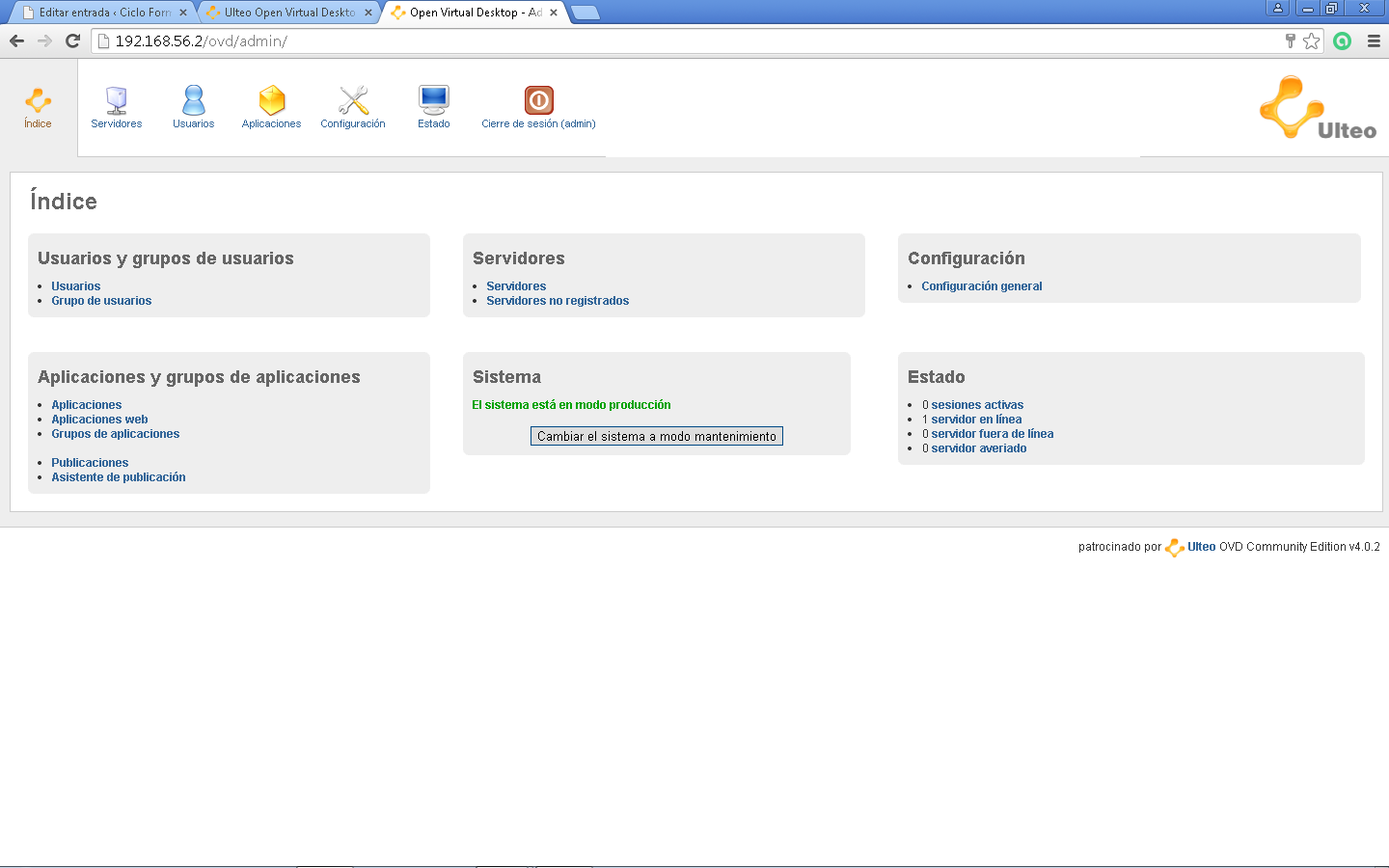1389x868 pixels.
Task: Bookmark this page with the star icon
Action: pos(1311,41)
